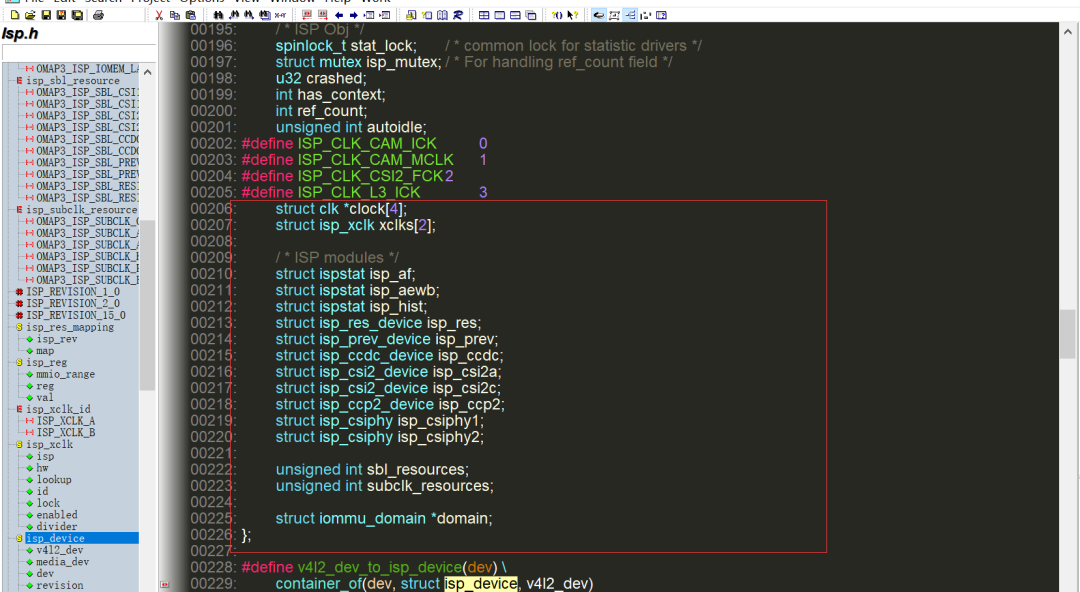
Task: Collapse the isp_reg struct node
Action: coord(19,363)
